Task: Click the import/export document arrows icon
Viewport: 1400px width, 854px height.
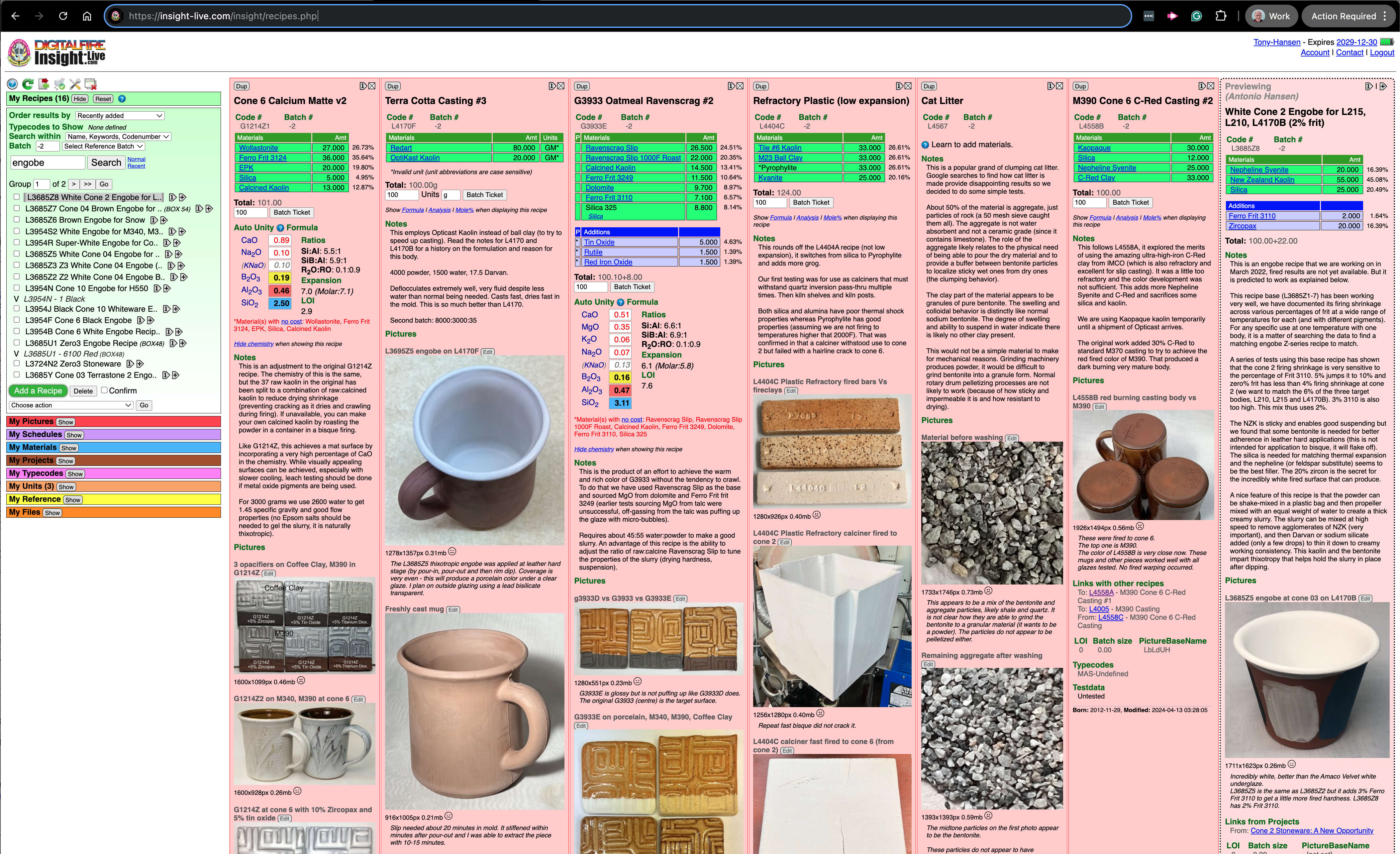Action: [43, 84]
